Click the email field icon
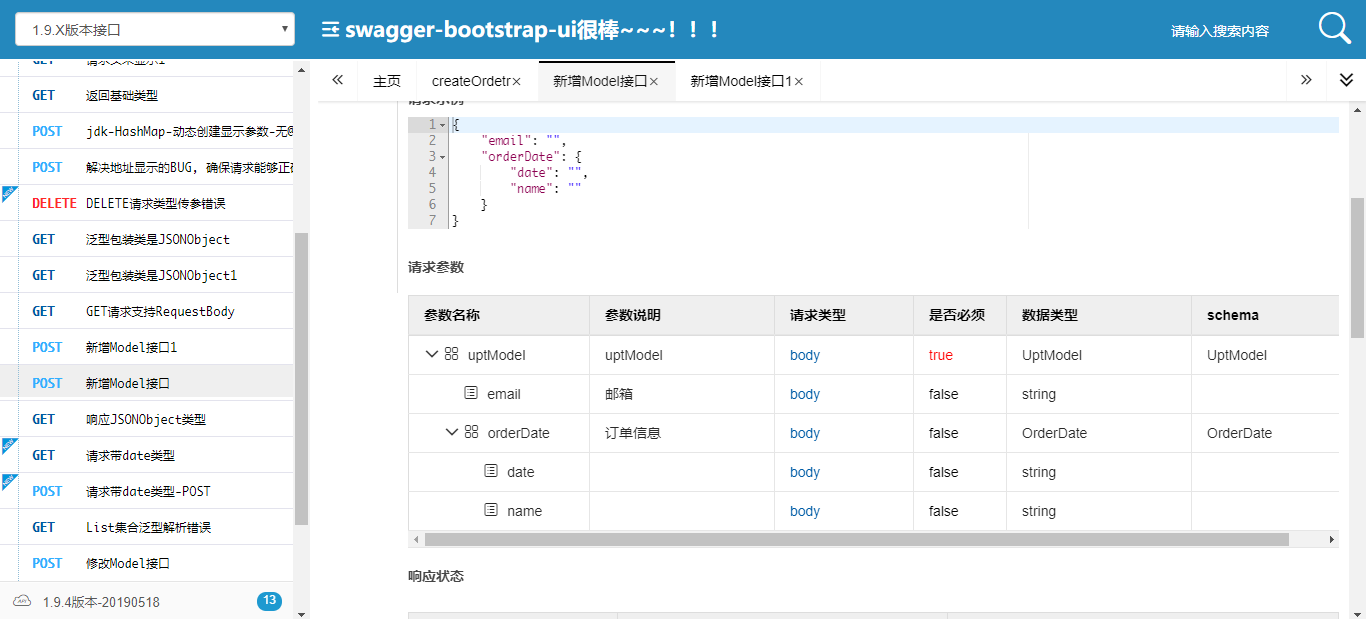This screenshot has width=1366, height=619. point(472,393)
